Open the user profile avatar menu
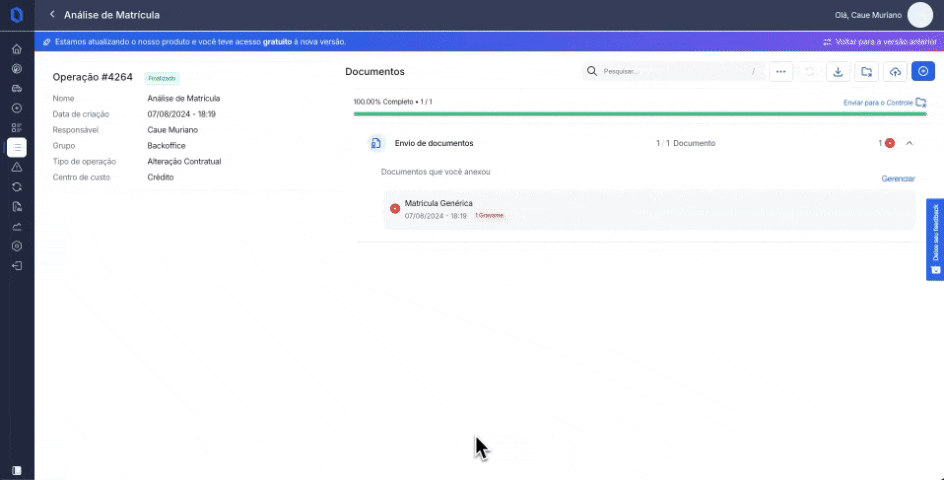 tap(919, 15)
